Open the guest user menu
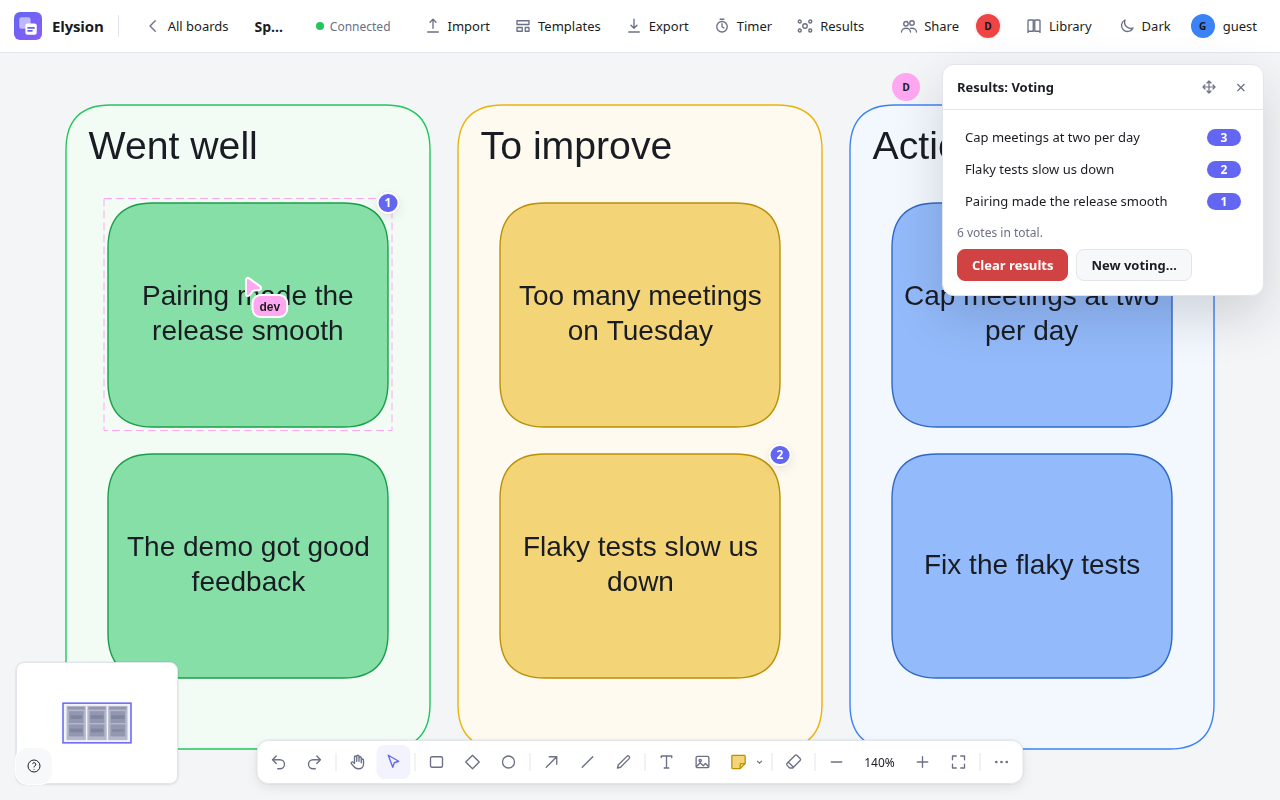The width and height of the screenshot is (1280, 800). coord(1224,26)
